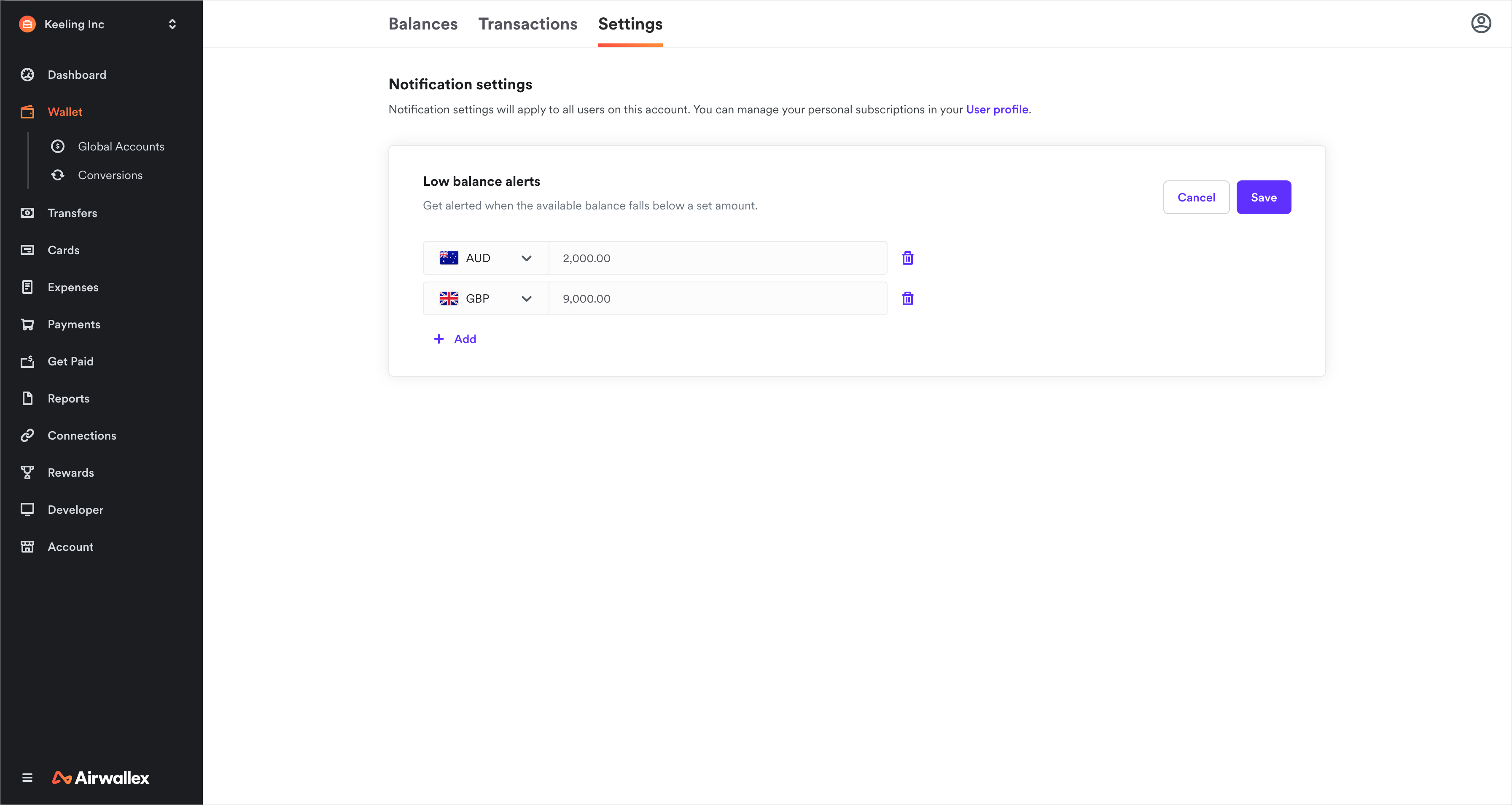Add another low balance alert
This screenshot has width=1512, height=805.
[x=455, y=338]
